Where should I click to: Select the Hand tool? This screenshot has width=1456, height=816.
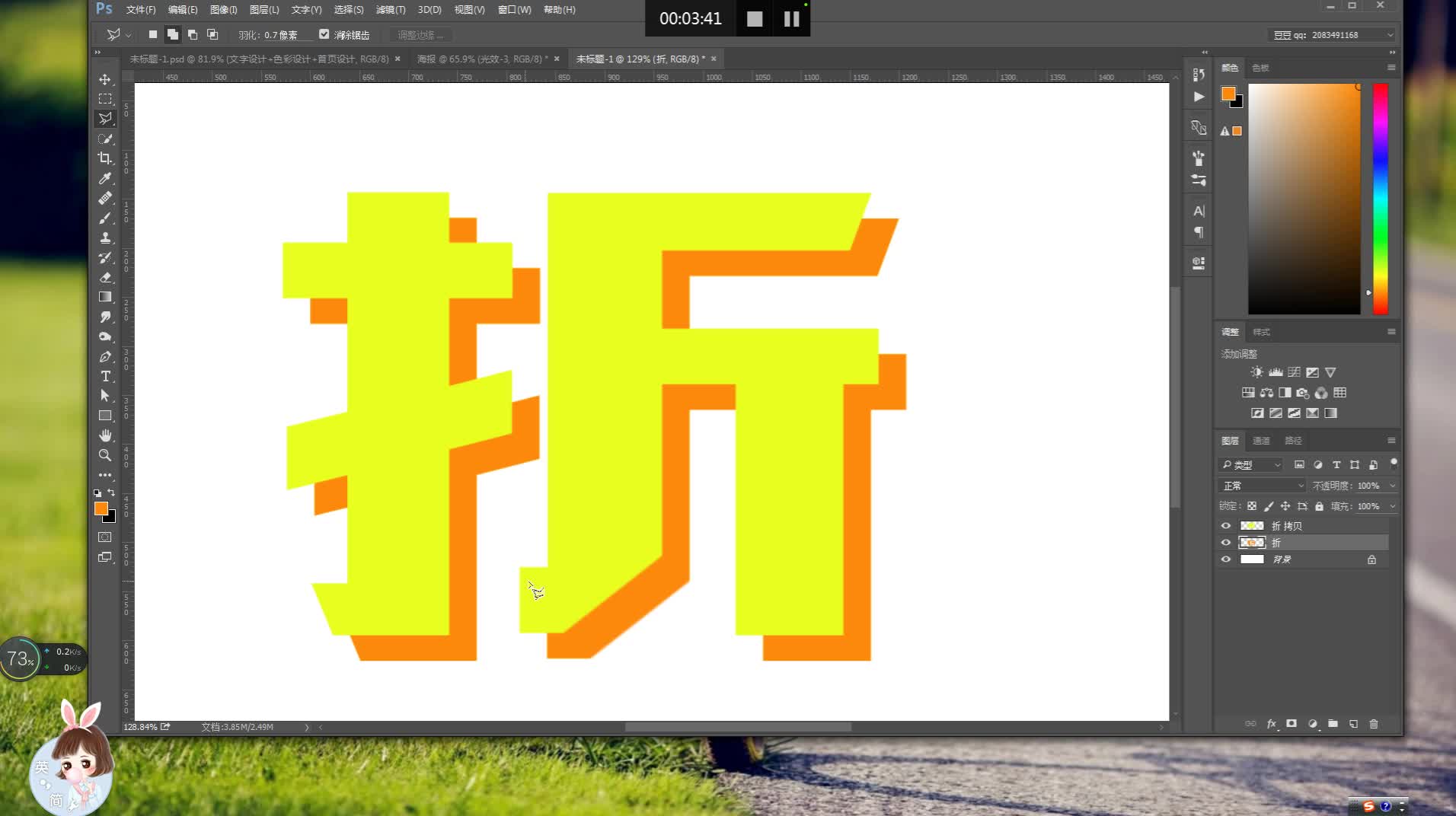[105, 435]
